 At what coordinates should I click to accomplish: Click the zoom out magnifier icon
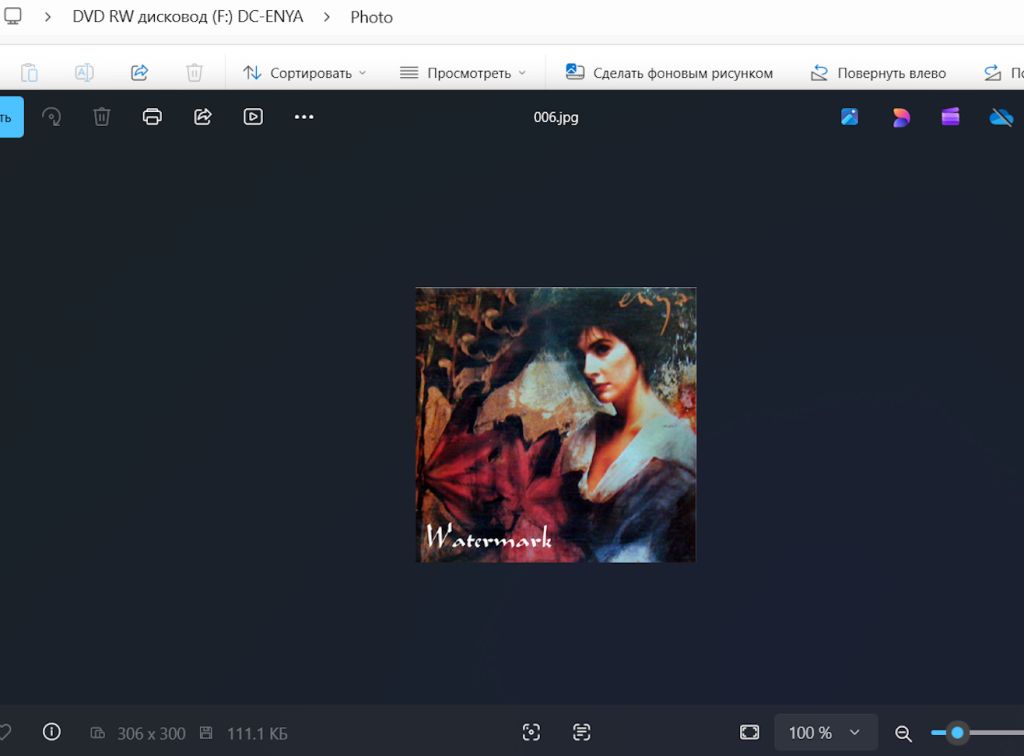pyautogui.click(x=903, y=733)
